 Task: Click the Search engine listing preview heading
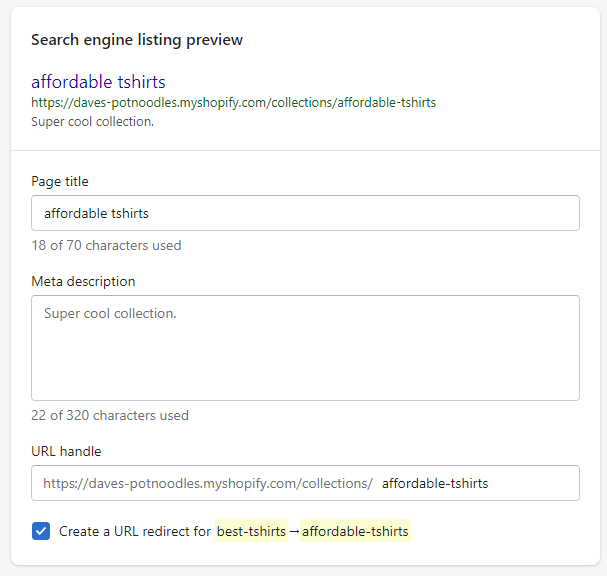pyautogui.click(x=137, y=40)
